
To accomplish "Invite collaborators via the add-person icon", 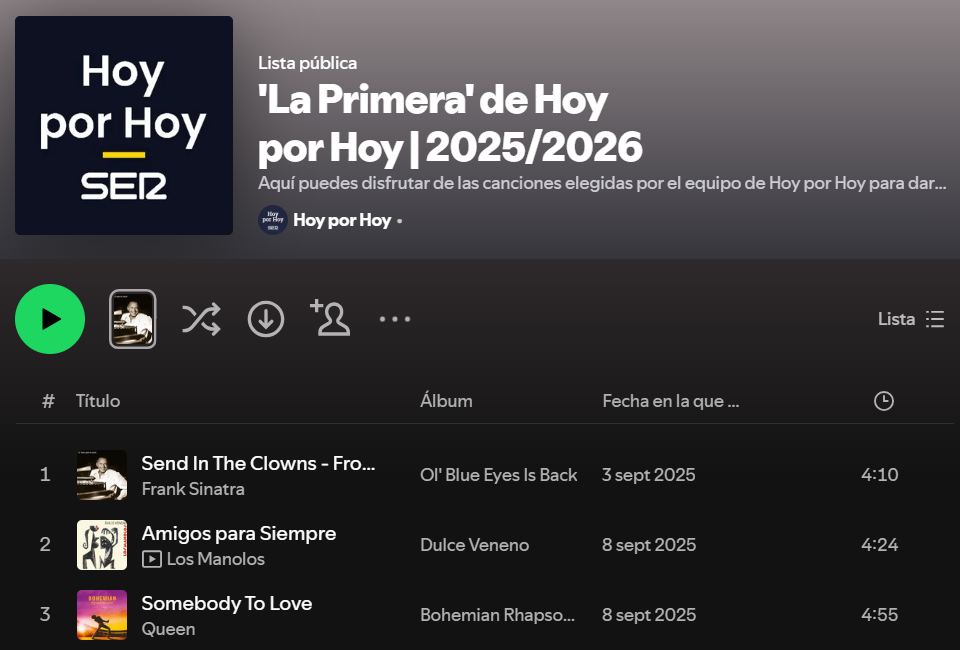I will coord(330,318).
